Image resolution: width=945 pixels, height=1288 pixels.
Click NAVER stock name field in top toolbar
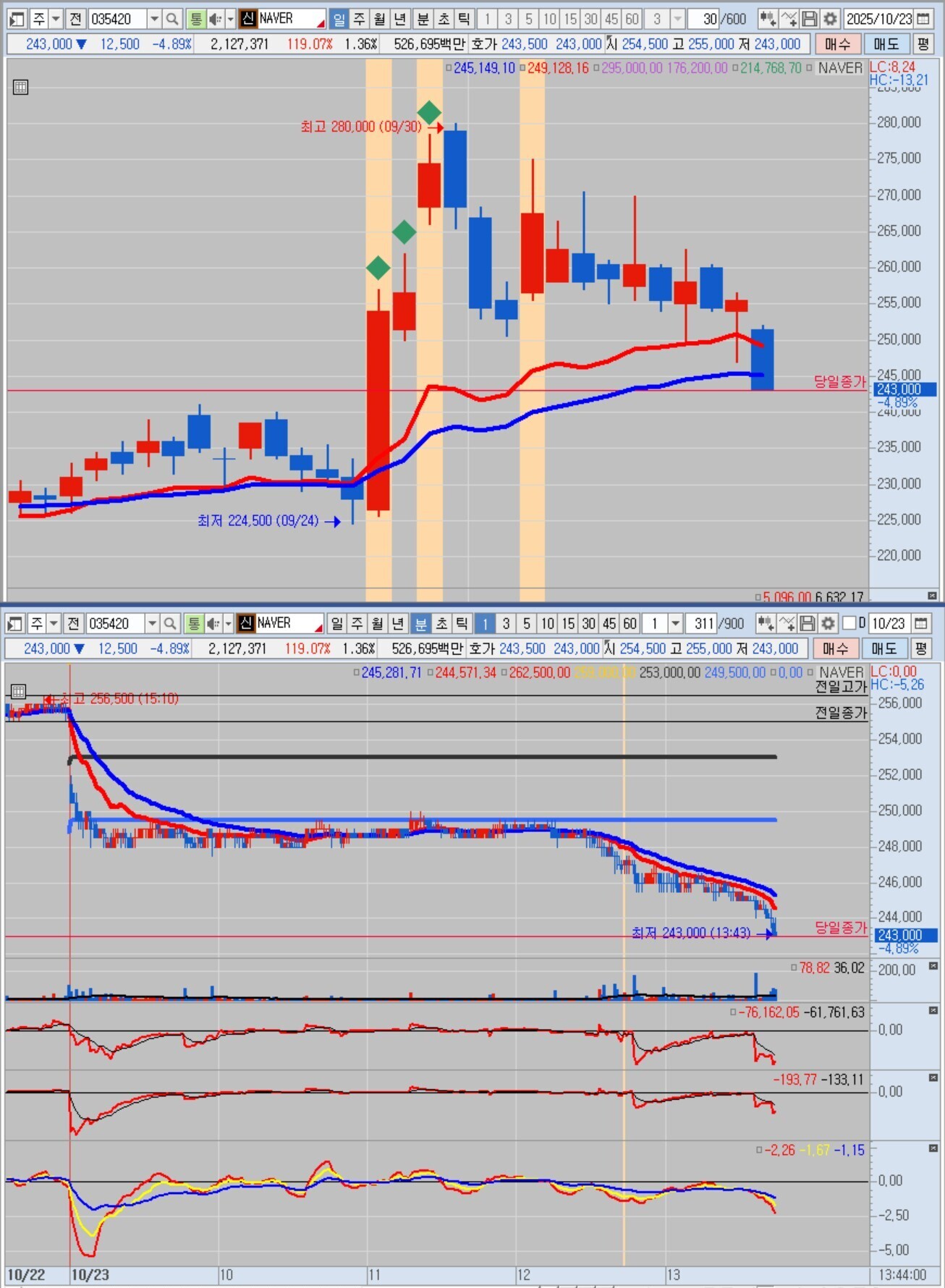[291, 19]
